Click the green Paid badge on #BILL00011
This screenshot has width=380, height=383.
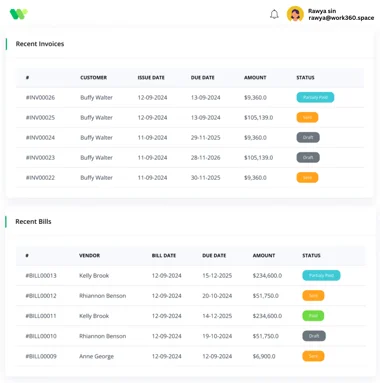coord(313,316)
